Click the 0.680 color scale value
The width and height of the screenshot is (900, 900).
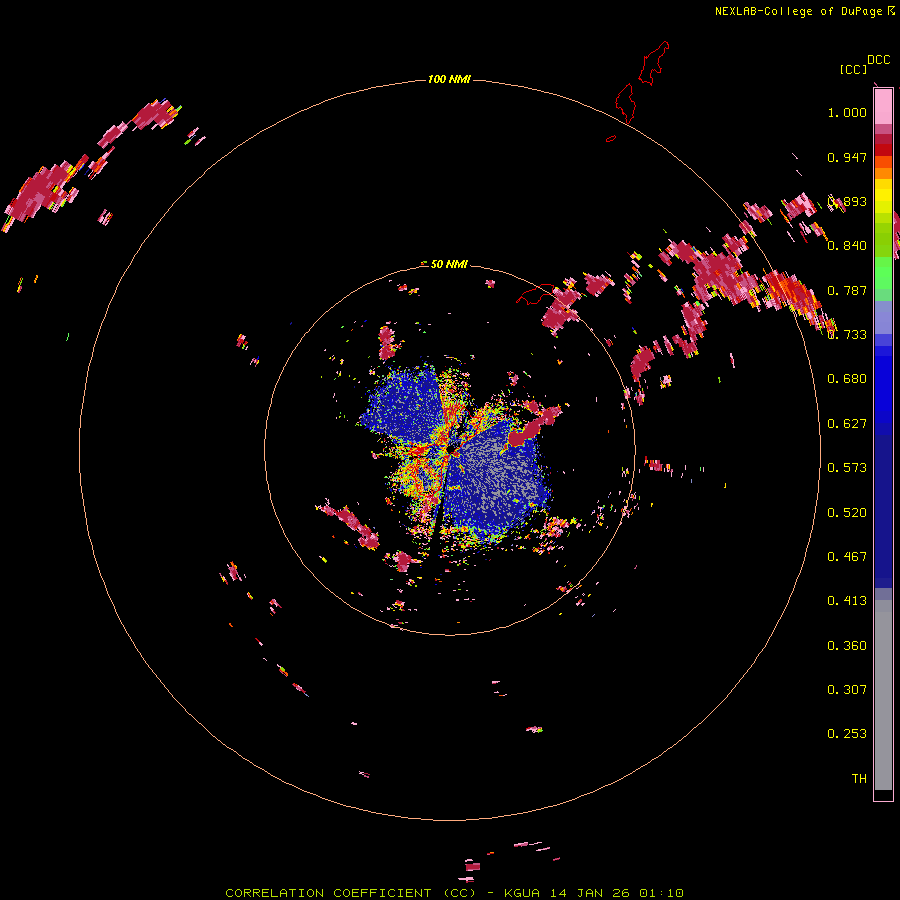coord(847,379)
